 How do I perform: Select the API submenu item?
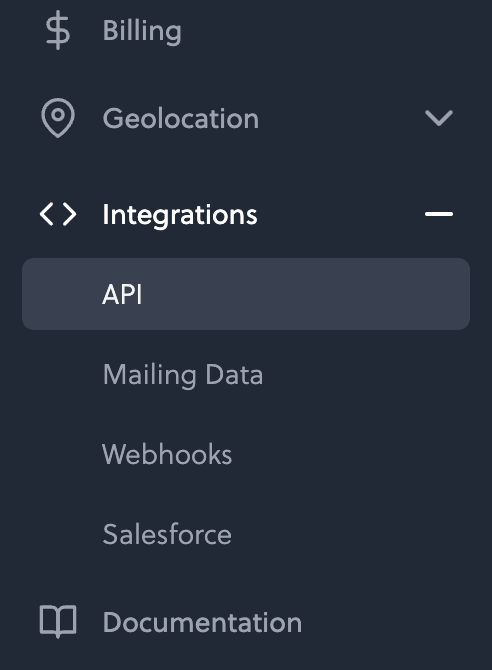coord(246,294)
